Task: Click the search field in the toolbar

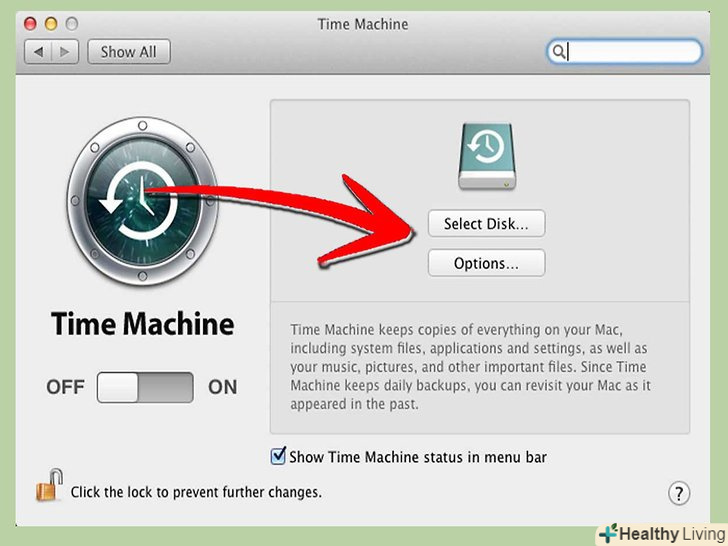Action: tap(624, 52)
